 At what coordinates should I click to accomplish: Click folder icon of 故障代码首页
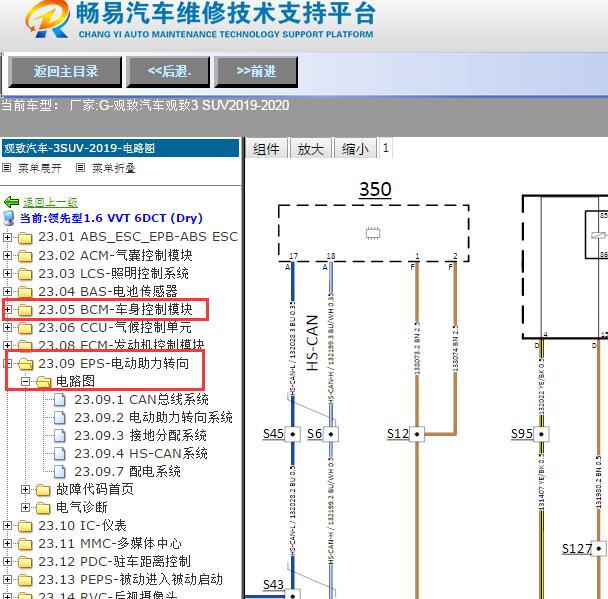(x=43, y=490)
